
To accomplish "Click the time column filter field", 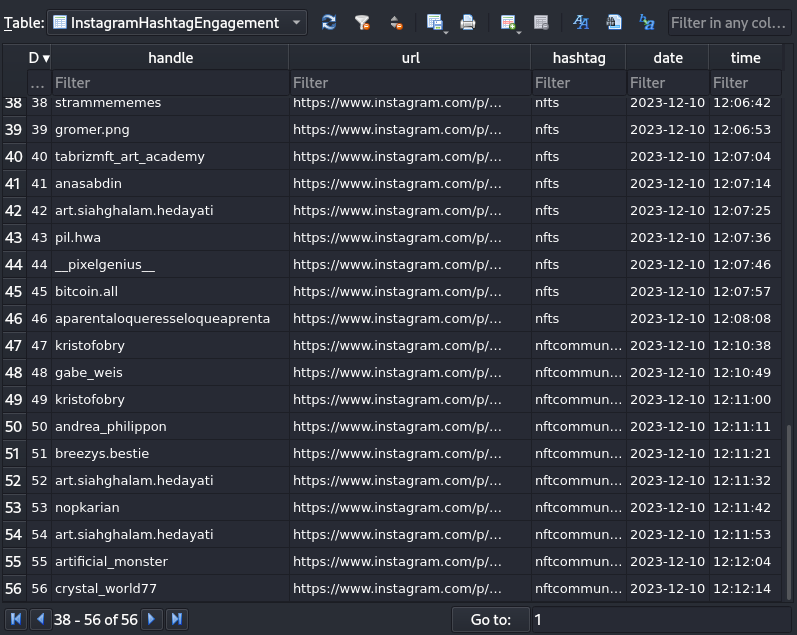I will coord(746,83).
